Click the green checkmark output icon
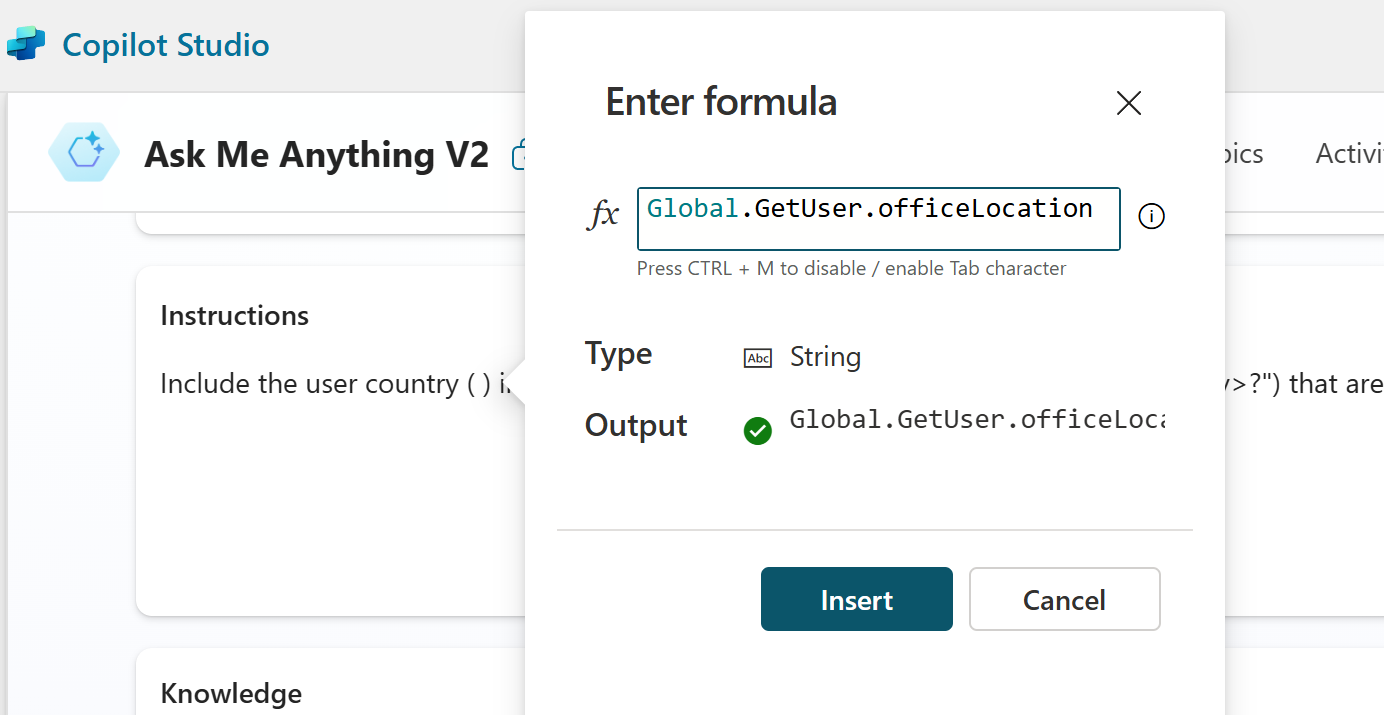1384x715 pixels. [x=758, y=431]
